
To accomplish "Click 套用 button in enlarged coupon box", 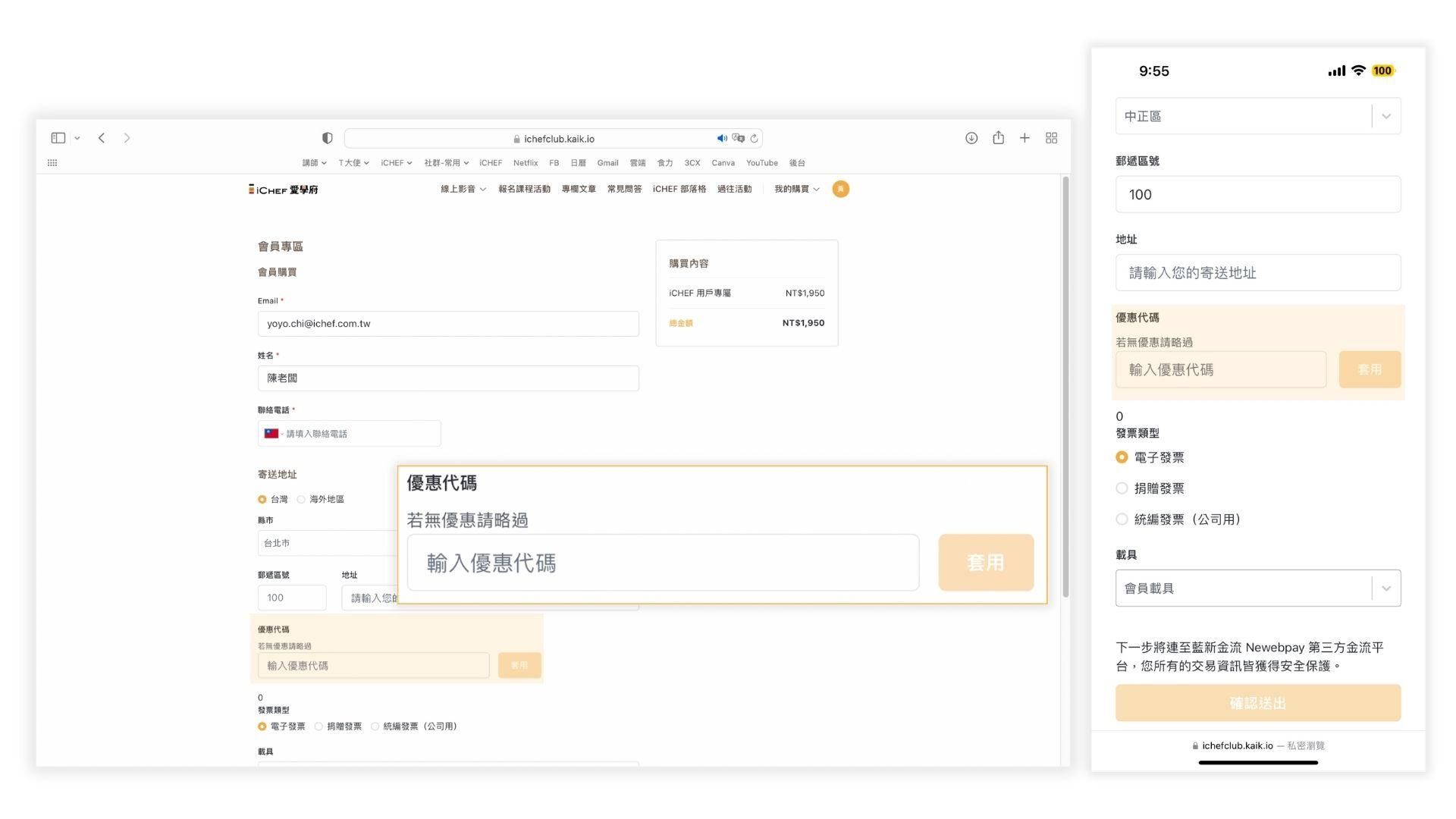I will (985, 563).
